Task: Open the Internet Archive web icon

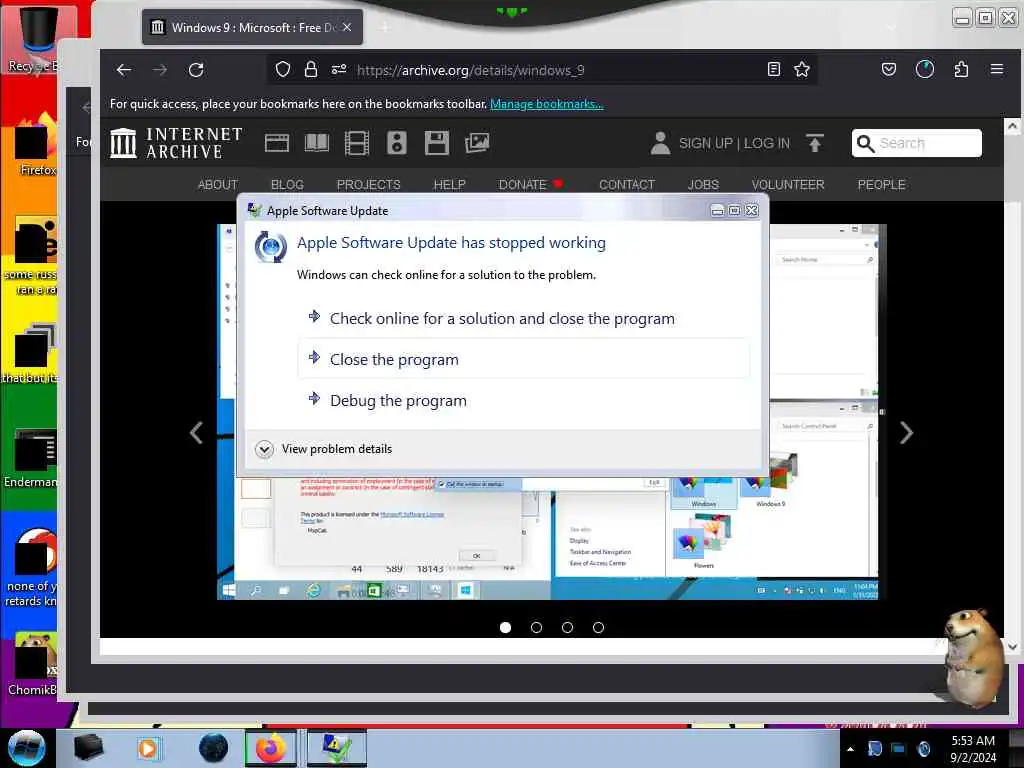Action: click(x=277, y=143)
